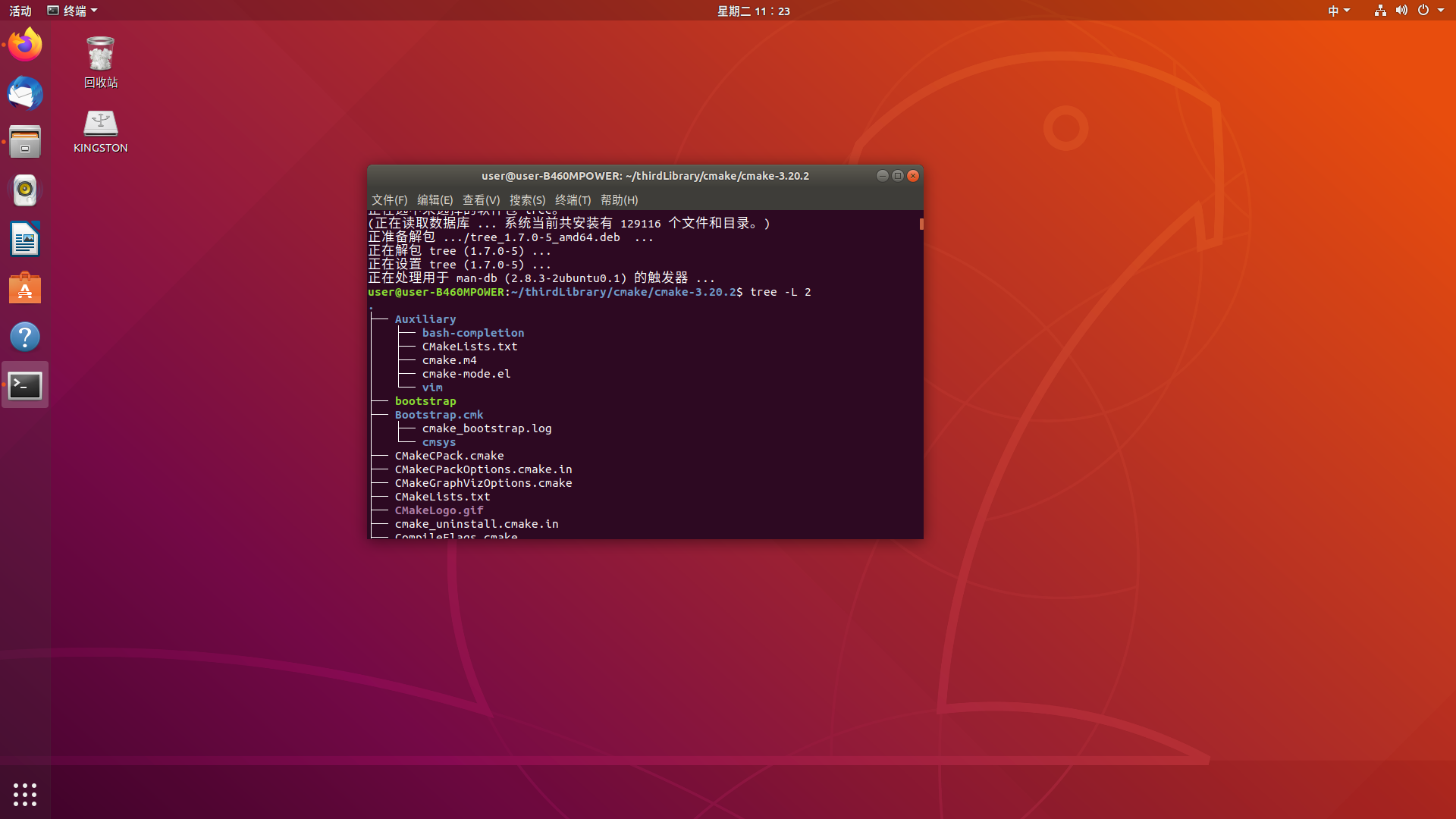The width and height of the screenshot is (1456, 819).
Task: Open the Trash desktop icon
Action: tap(100, 55)
